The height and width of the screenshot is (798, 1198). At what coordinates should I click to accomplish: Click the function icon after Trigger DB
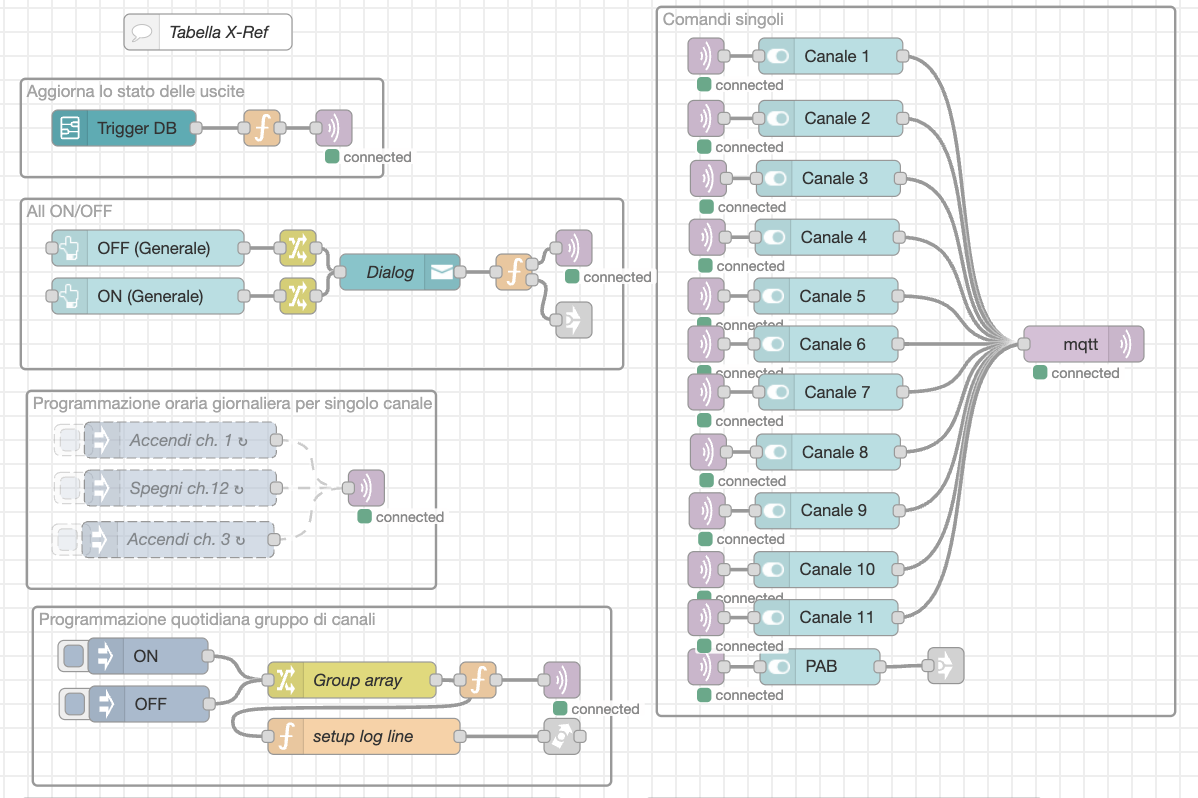262,128
